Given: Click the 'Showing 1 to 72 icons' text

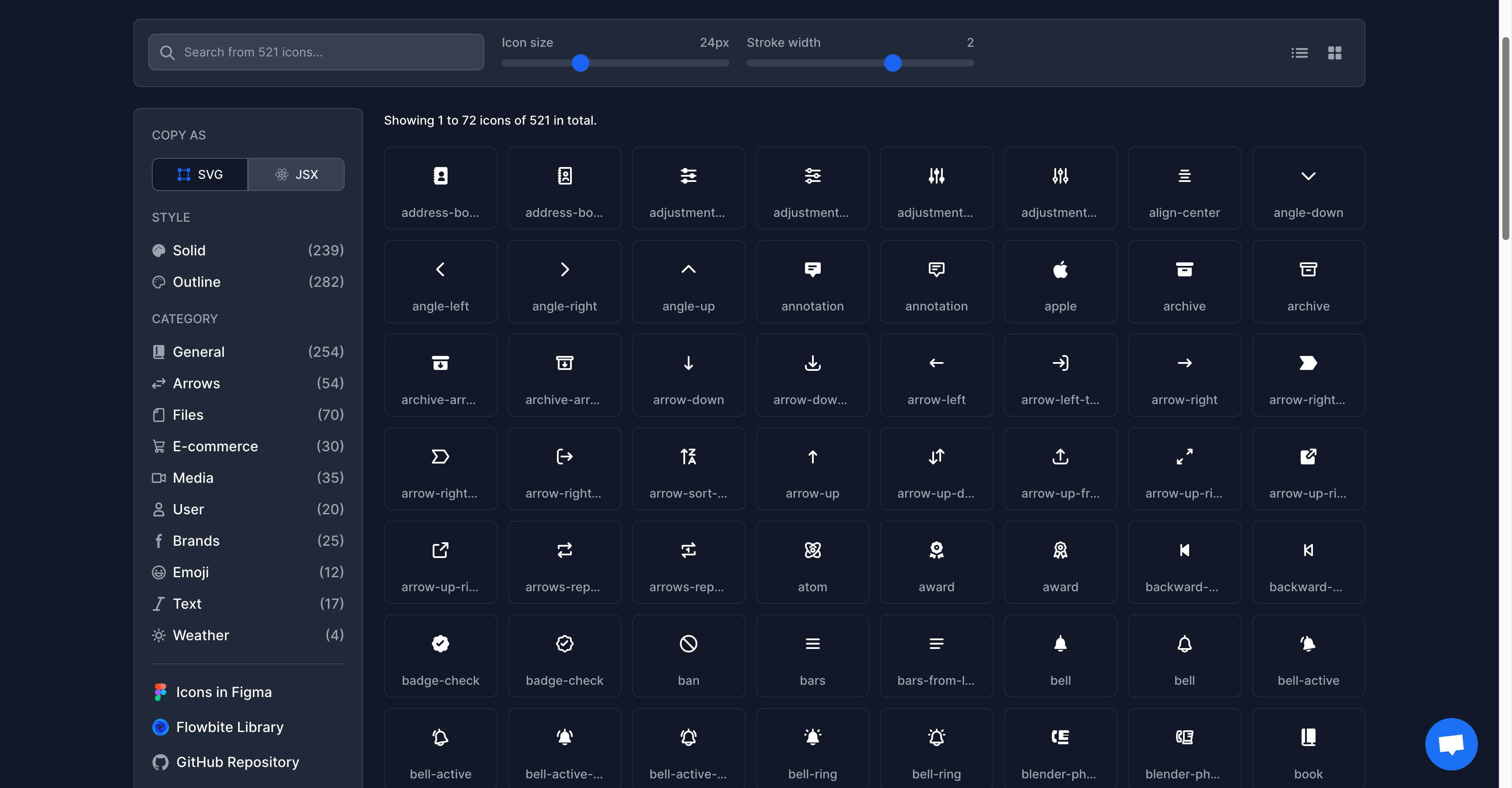Looking at the screenshot, I should [x=490, y=120].
